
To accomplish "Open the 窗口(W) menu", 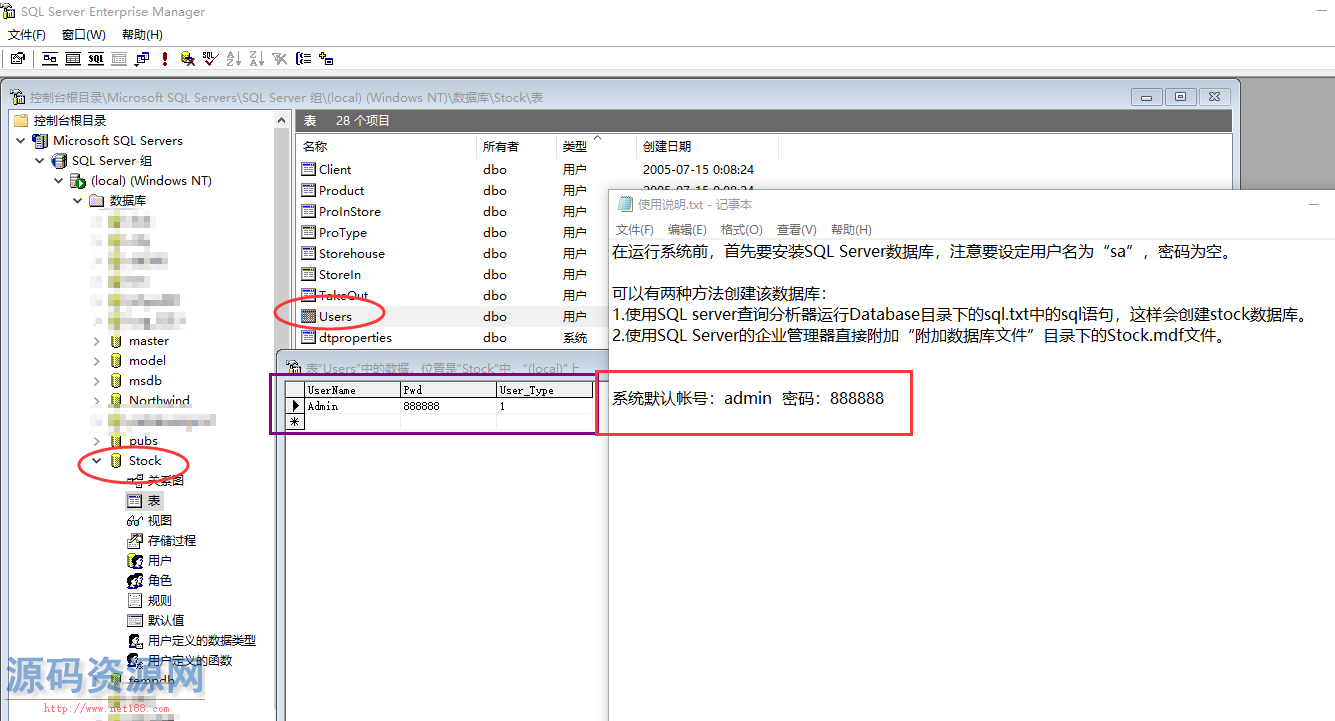I will click(x=83, y=35).
